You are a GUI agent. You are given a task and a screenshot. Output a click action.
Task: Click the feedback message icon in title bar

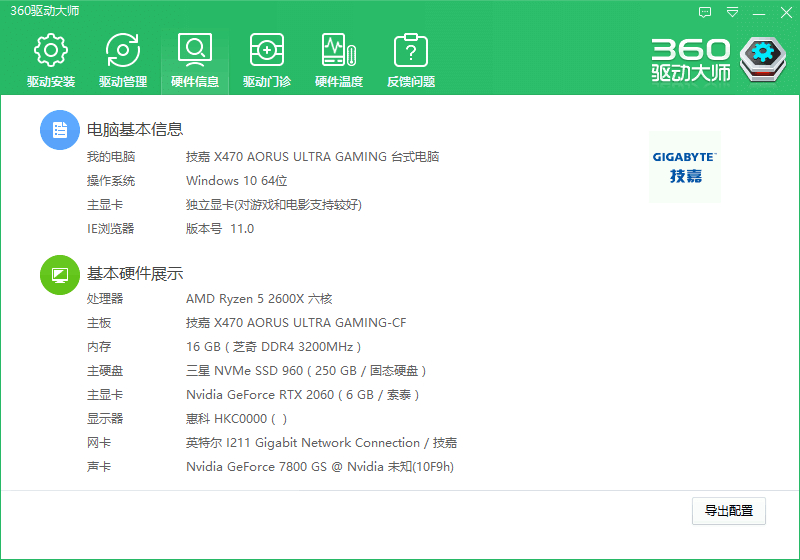[705, 12]
